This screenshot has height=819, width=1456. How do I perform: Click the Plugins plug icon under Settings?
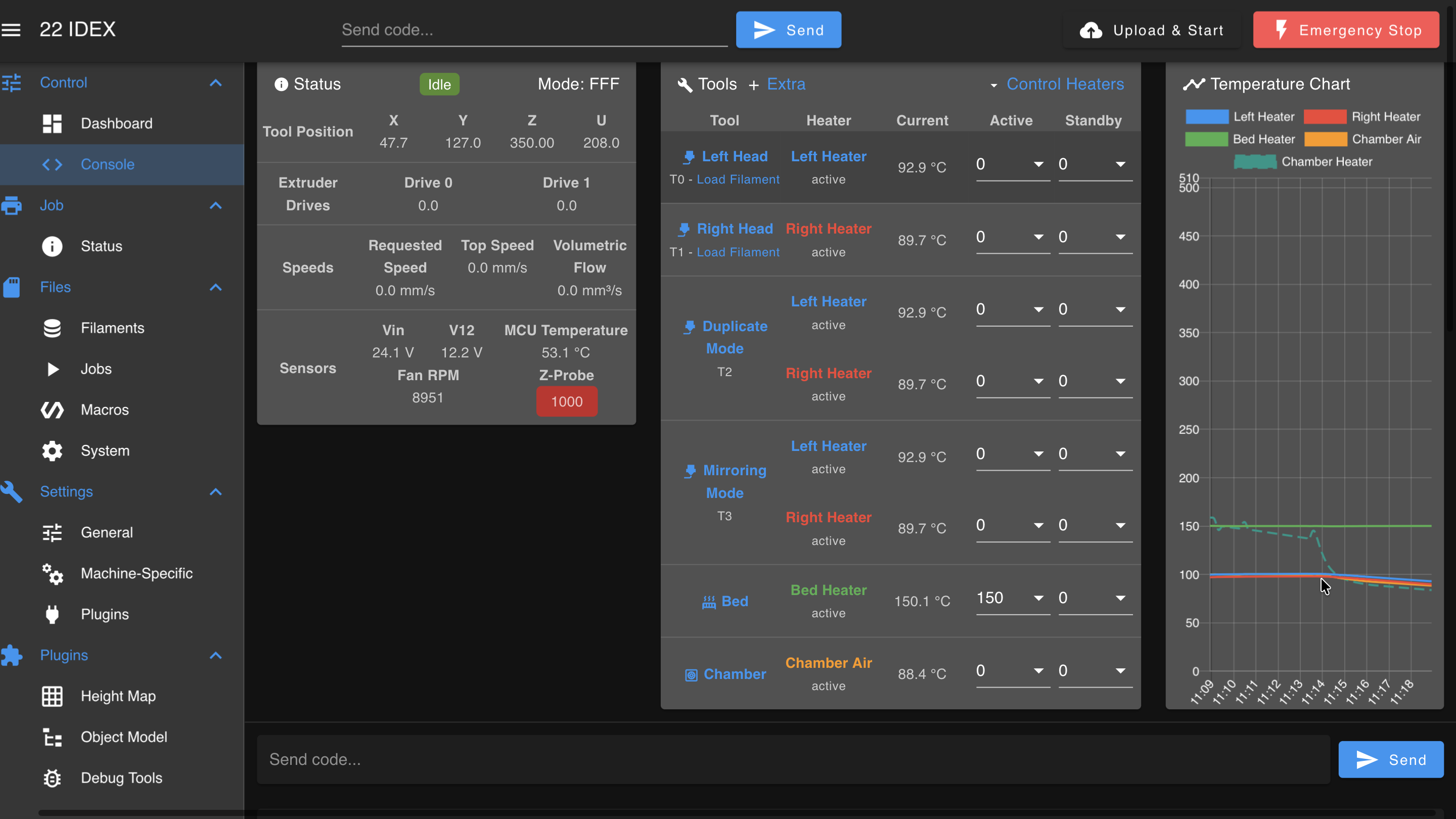pyautogui.click(x=52, y=614)
